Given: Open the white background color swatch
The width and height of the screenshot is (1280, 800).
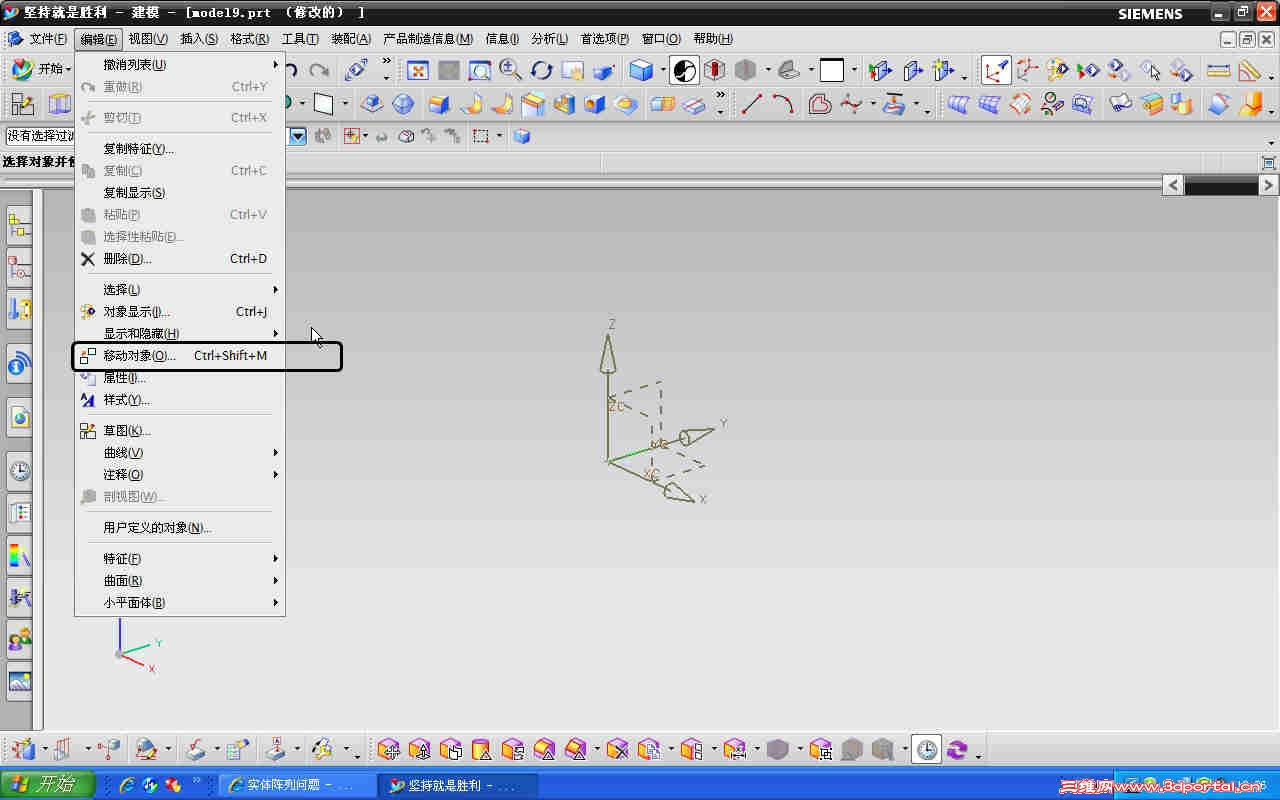Looking at the screenshot, I should 832,70.
